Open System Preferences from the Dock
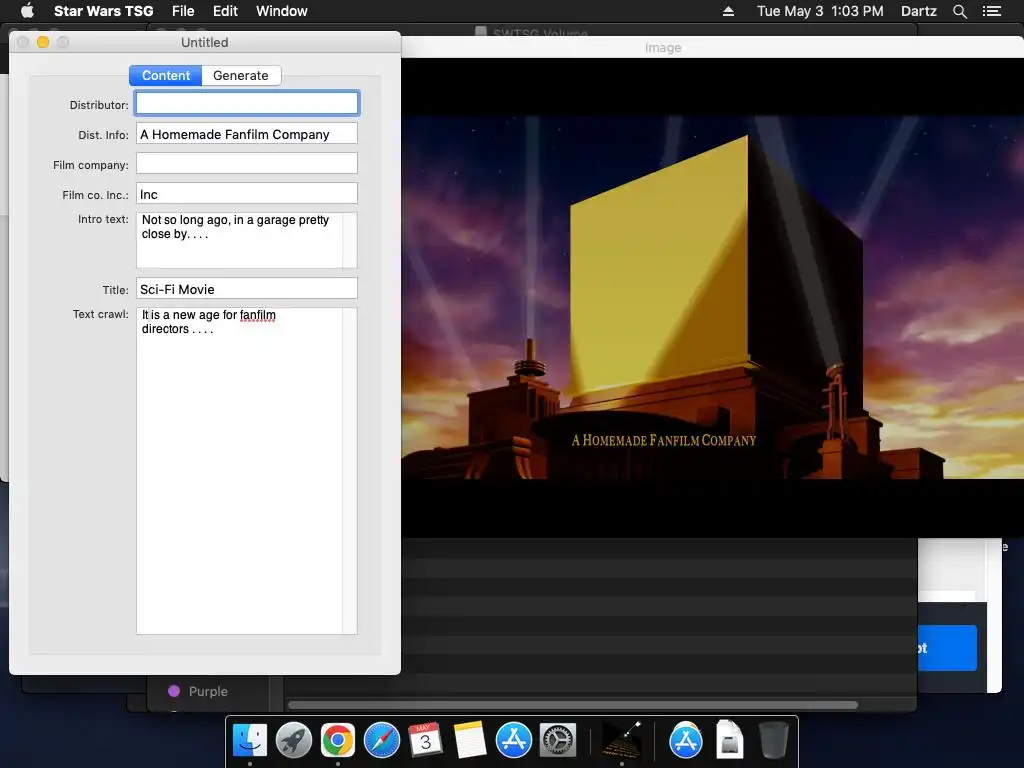The width and height of the screenshot is (1024, 768). coord(557,740)
